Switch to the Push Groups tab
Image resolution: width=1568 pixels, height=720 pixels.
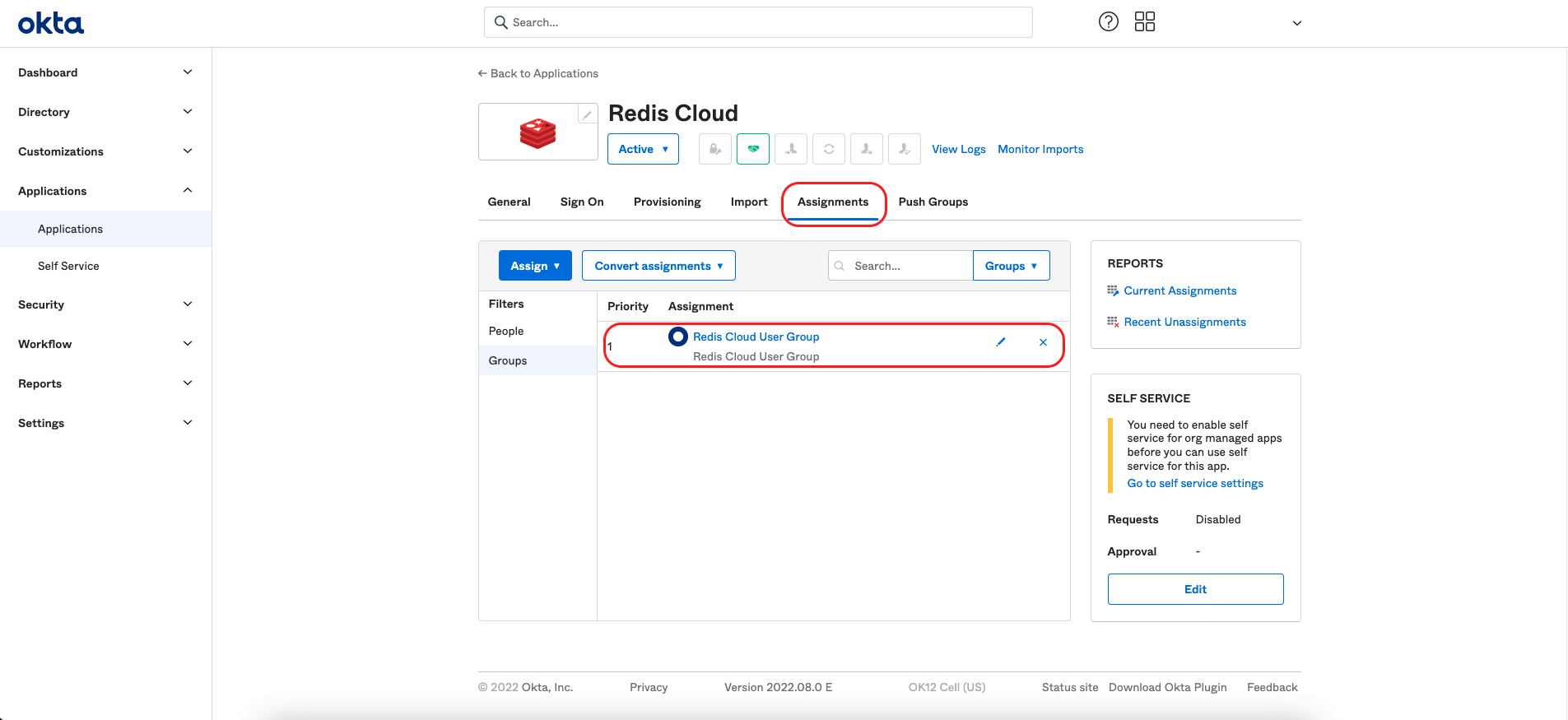(933, 202)
